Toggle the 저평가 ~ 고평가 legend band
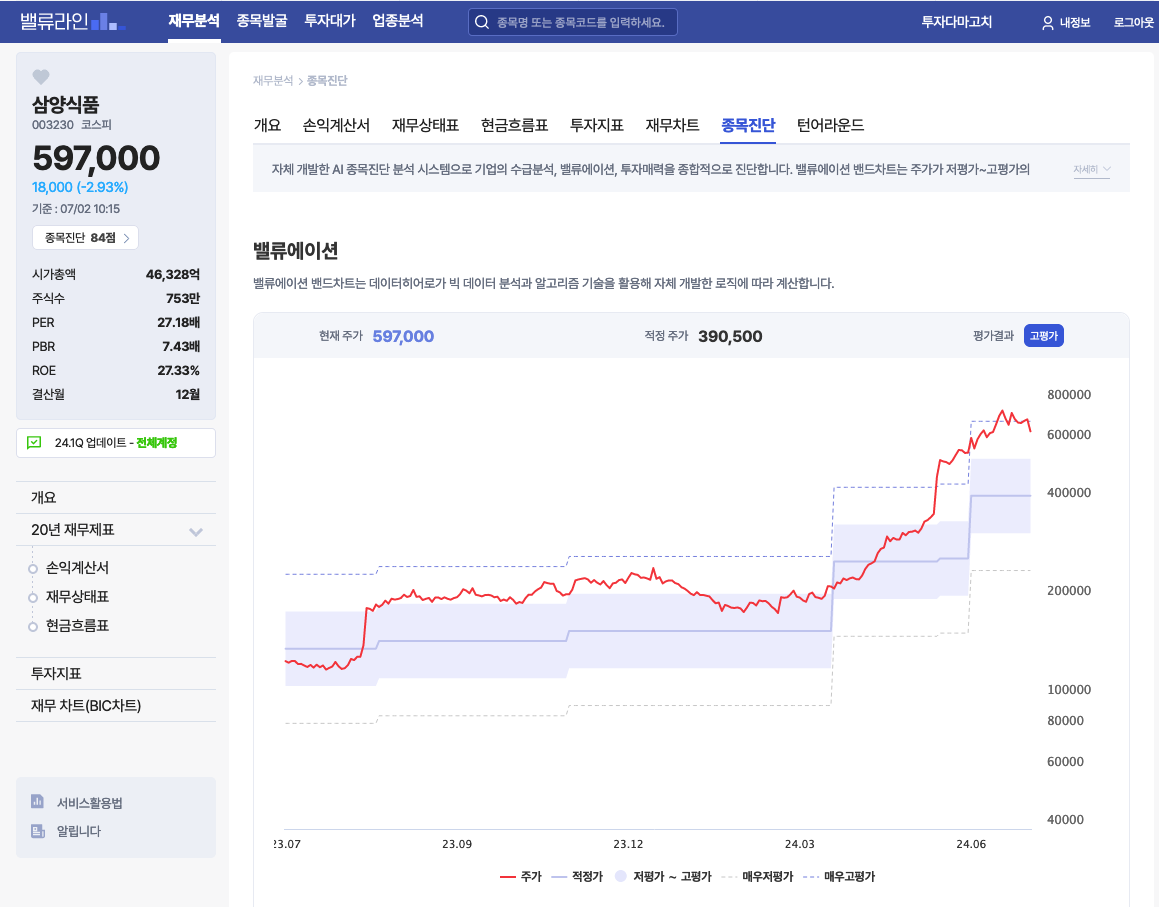Viewport: 1159px width, 907px height. 663,877
